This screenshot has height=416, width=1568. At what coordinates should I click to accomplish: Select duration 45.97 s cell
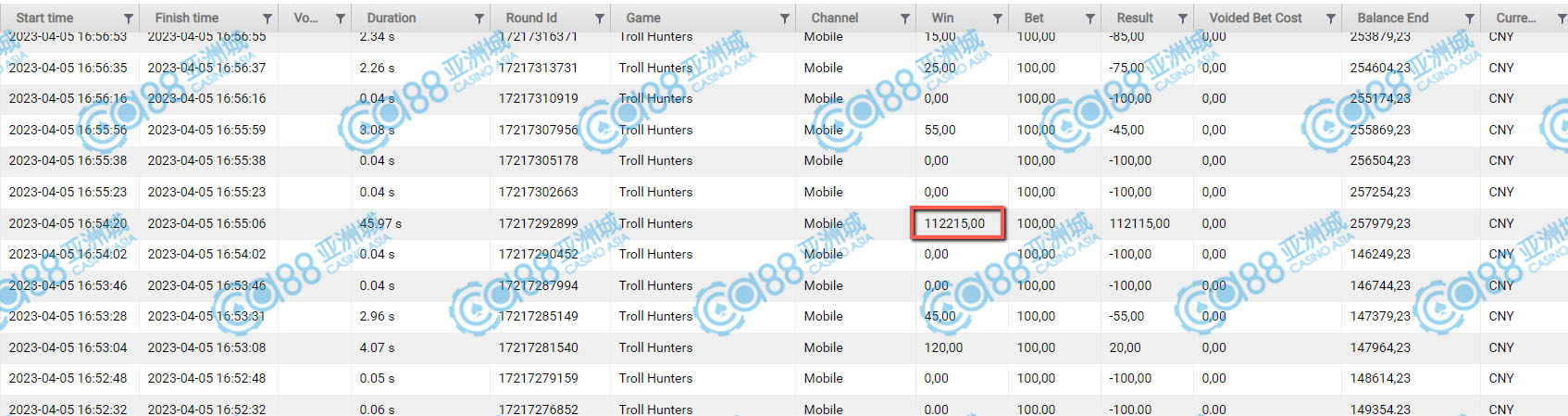380,223
